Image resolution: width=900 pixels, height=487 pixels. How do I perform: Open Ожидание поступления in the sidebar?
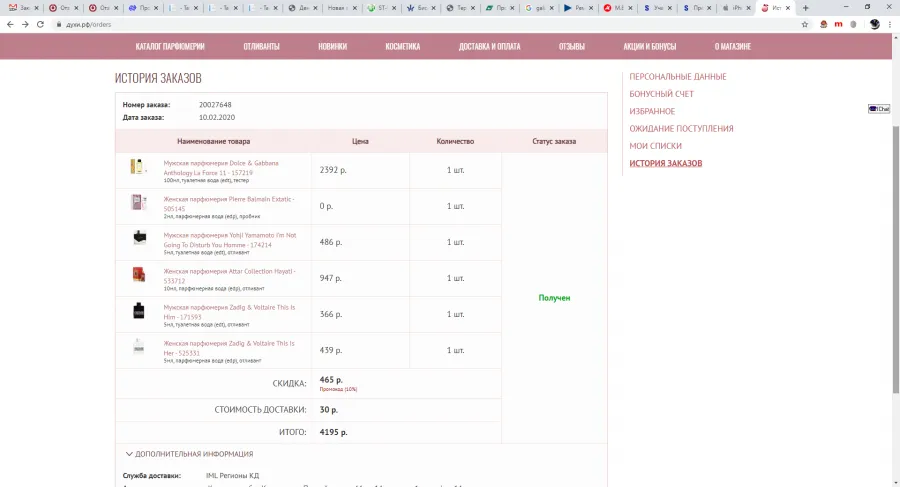point(681,128)
